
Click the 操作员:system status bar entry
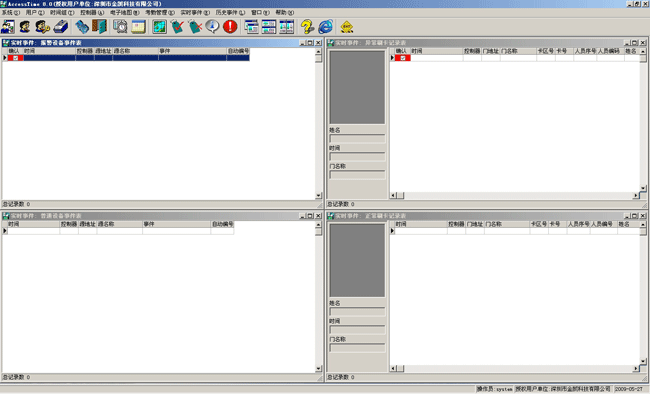pos(494,389)
